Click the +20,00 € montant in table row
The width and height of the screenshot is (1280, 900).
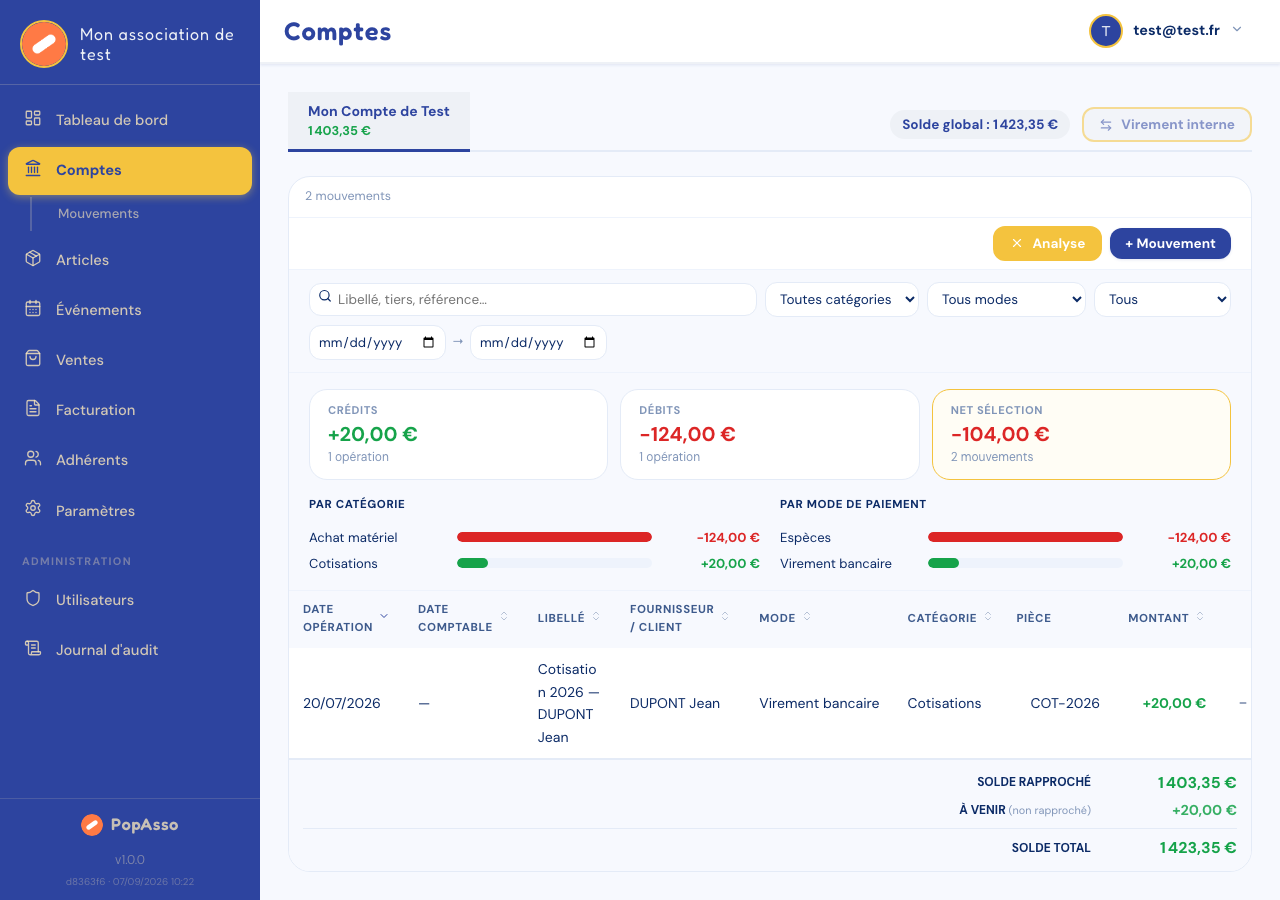coord(1174,703)
